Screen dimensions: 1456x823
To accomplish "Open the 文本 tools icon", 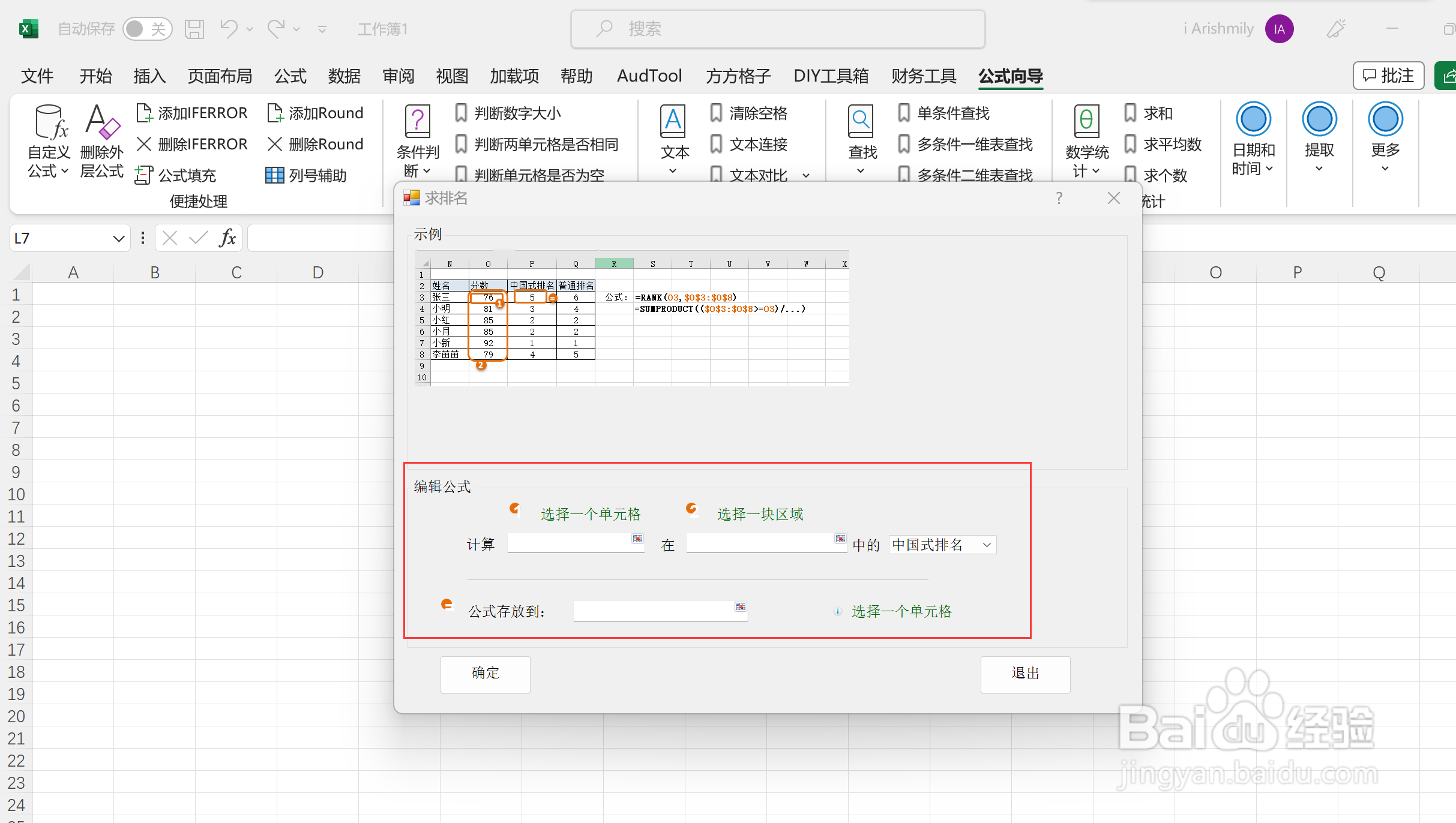I will click(673, 122).
